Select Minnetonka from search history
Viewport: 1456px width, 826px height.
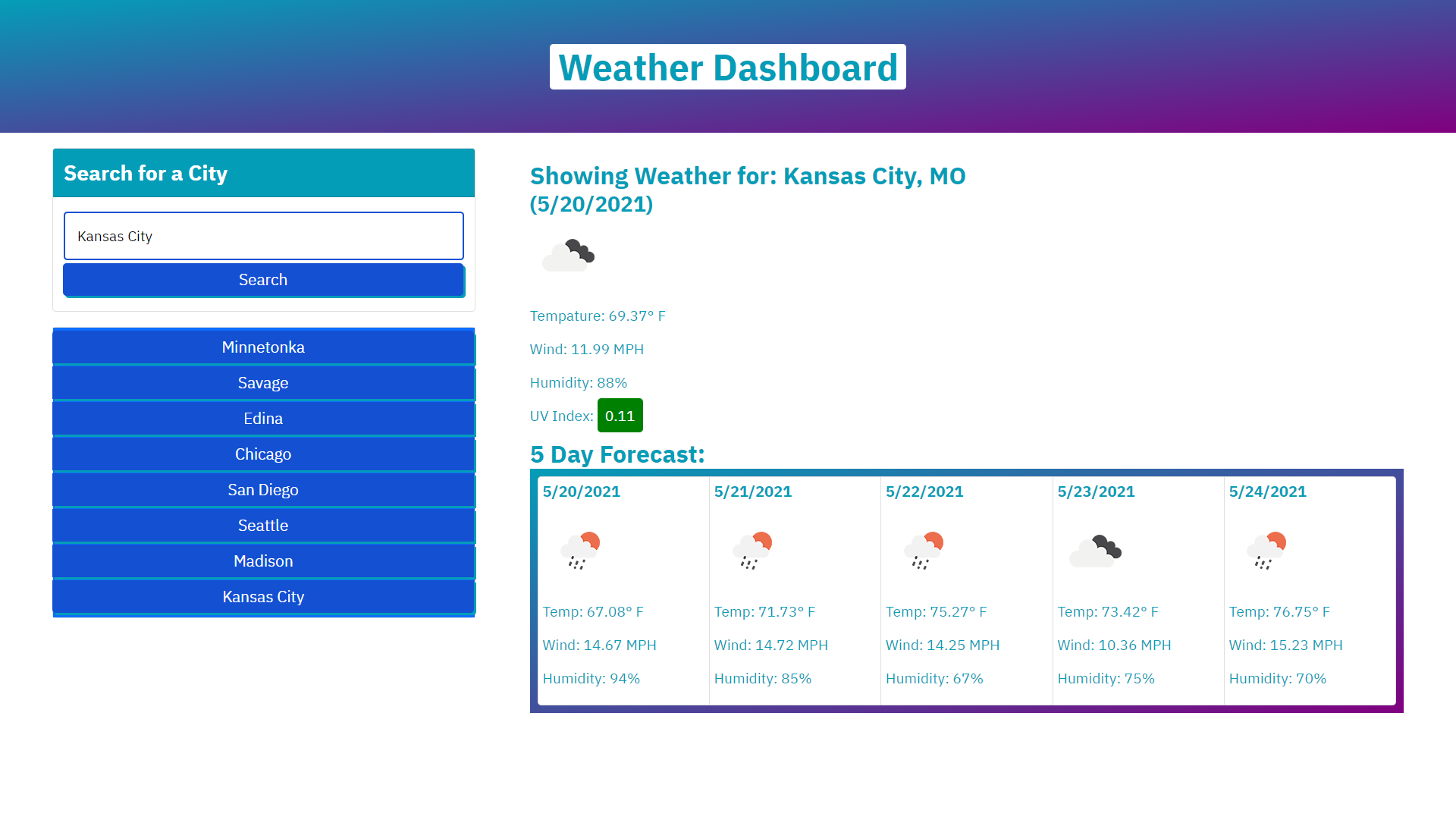pyautogui.click(x=263, y=347)
